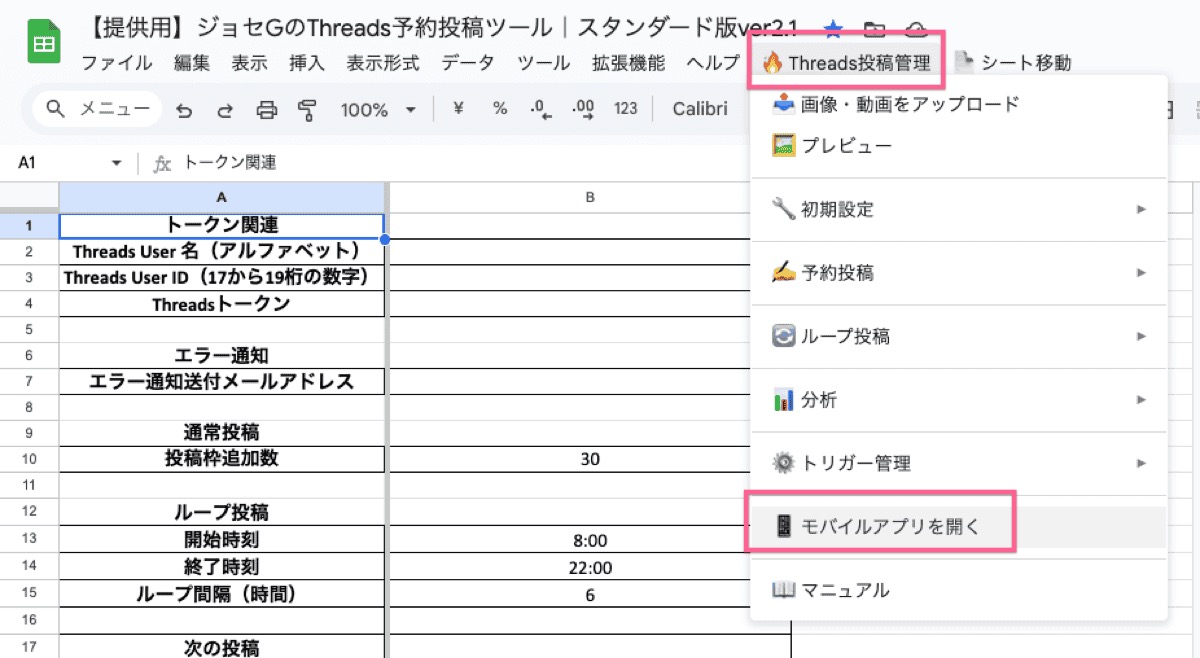The height and width of the screenshot is (658, 1200).
Task: Select cell トークン関連
Action: click(x=222, y=225)
